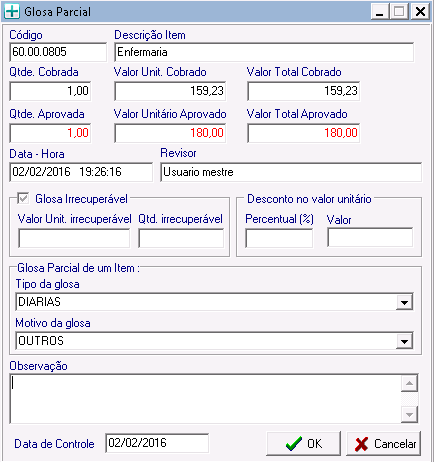Screen dimensions: 434x462
Task: Click the Data - Hora field
Action: click(81, 172)
